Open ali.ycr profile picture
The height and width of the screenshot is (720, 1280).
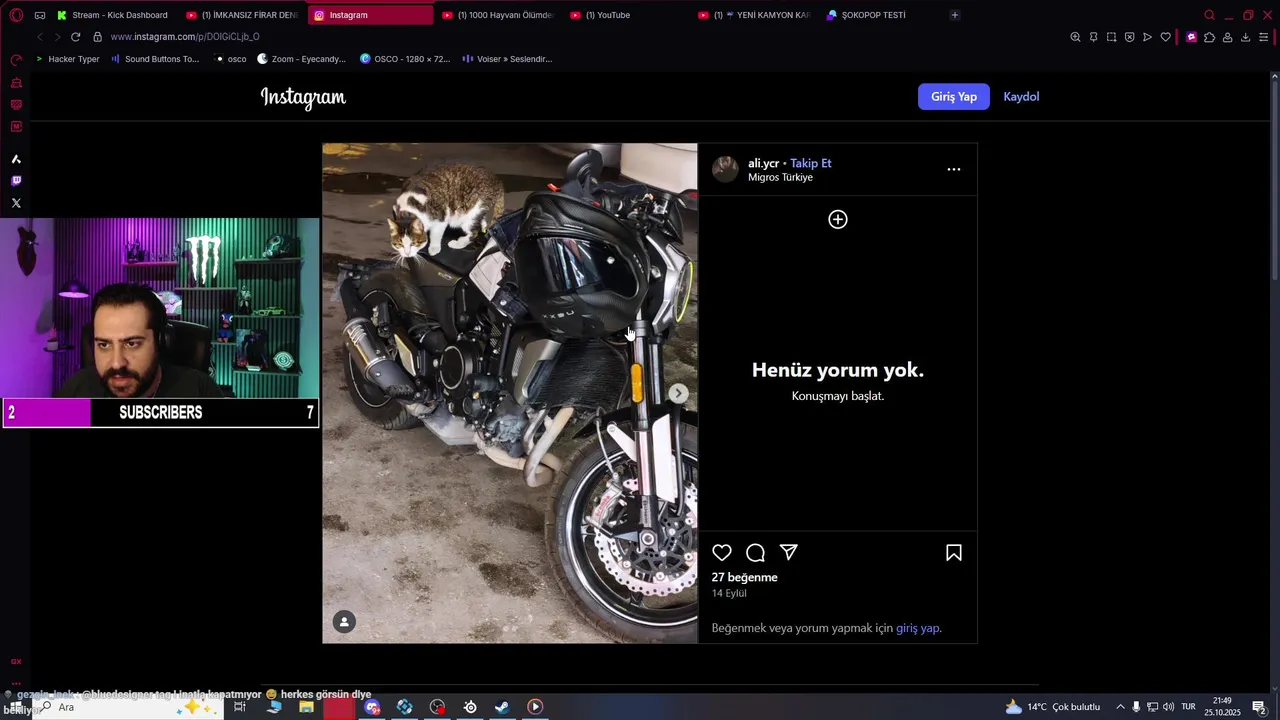[725, 169]
